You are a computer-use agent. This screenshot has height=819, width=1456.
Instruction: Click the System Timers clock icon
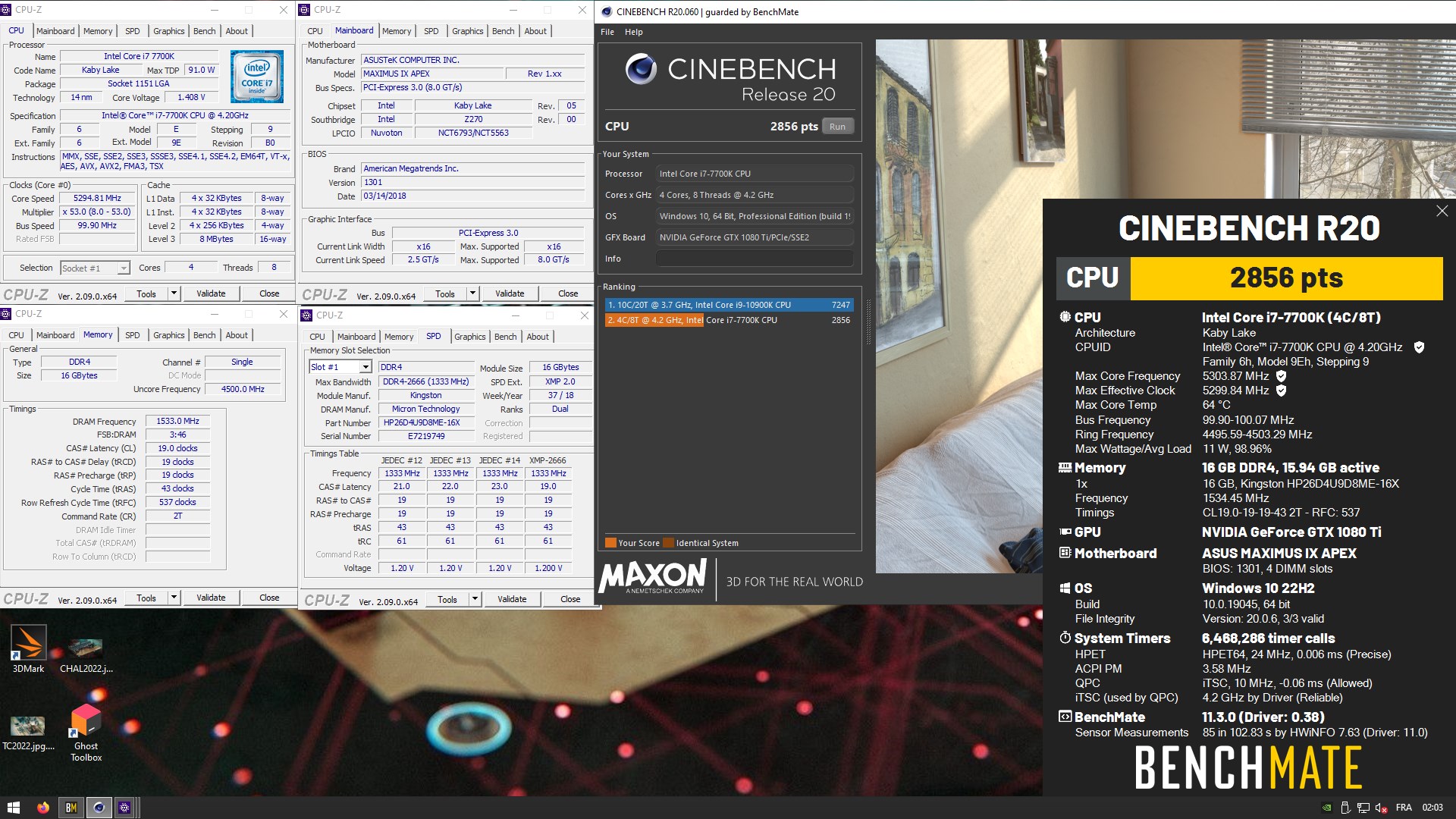(x=1065, y=638)
